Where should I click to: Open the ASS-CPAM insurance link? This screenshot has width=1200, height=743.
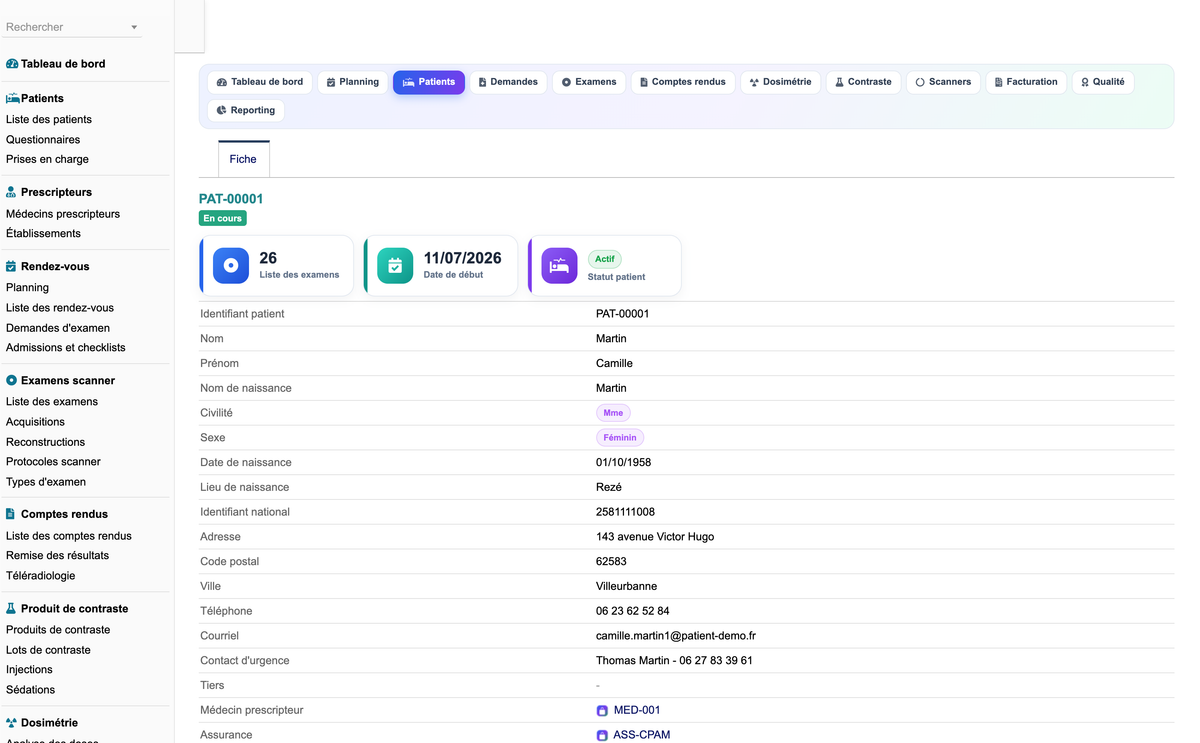642,735
